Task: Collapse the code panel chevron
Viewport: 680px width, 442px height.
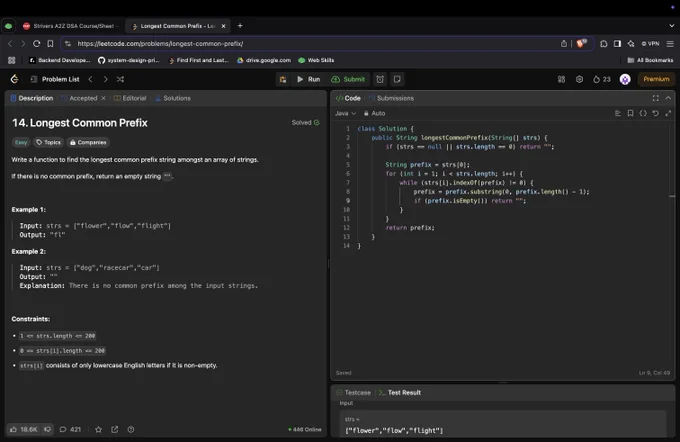Action: point(668,98)
